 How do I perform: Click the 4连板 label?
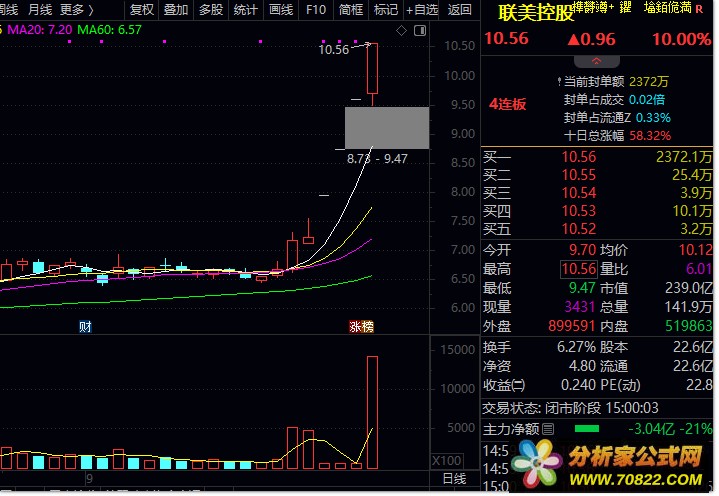508,105
